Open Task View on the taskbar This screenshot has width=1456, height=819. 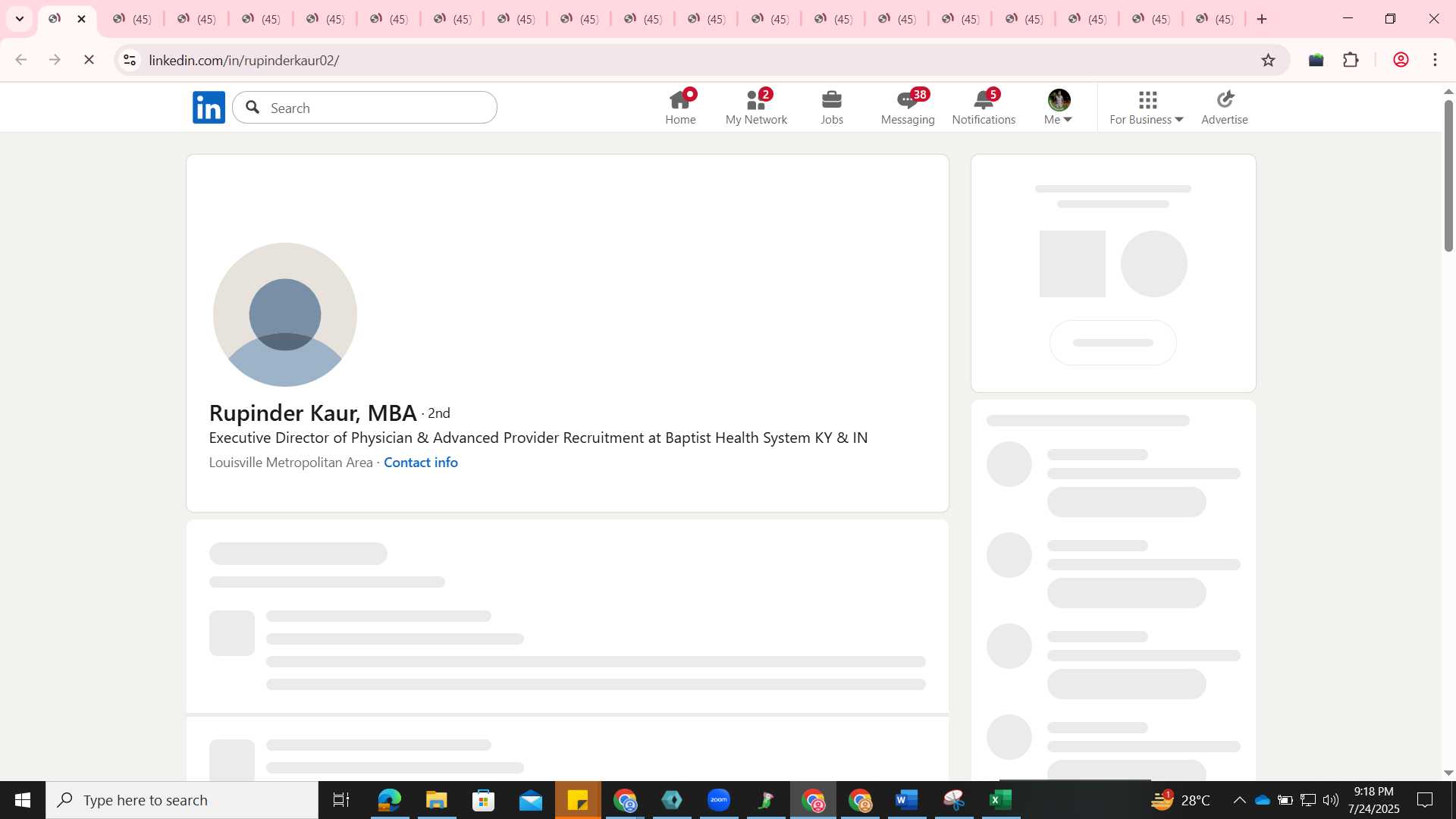tap(341, 800)
